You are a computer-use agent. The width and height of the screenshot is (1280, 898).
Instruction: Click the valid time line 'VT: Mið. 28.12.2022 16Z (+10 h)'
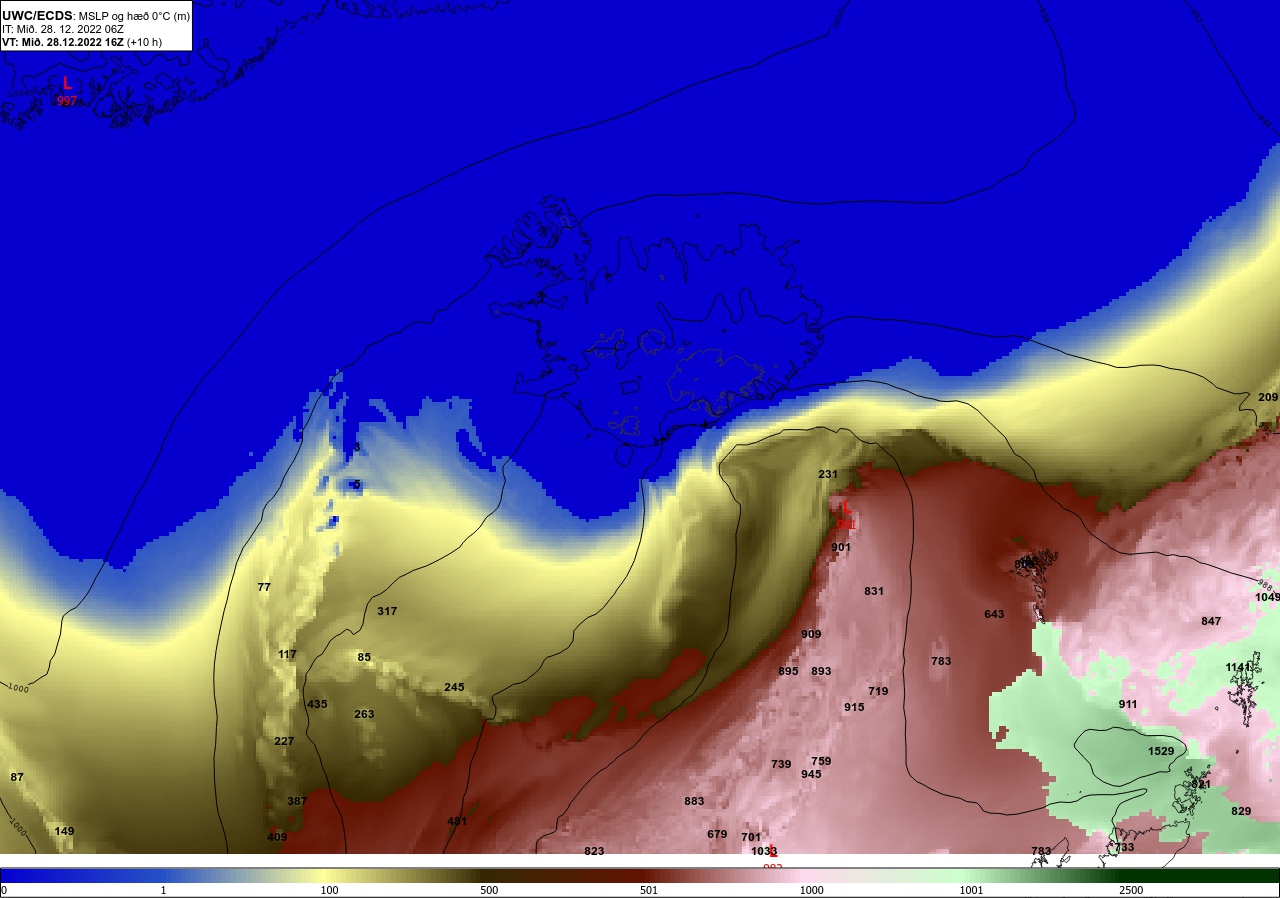coord(82,42)
